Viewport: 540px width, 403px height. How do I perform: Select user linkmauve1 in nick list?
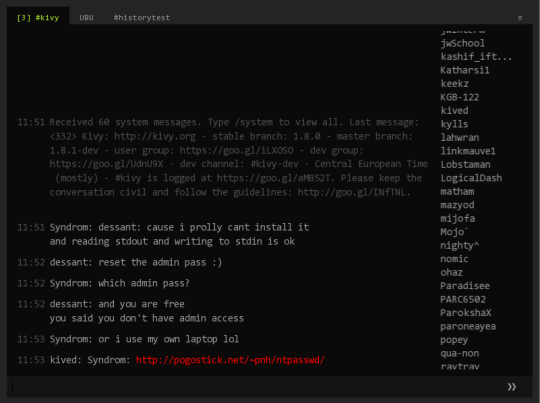point(468,151)
